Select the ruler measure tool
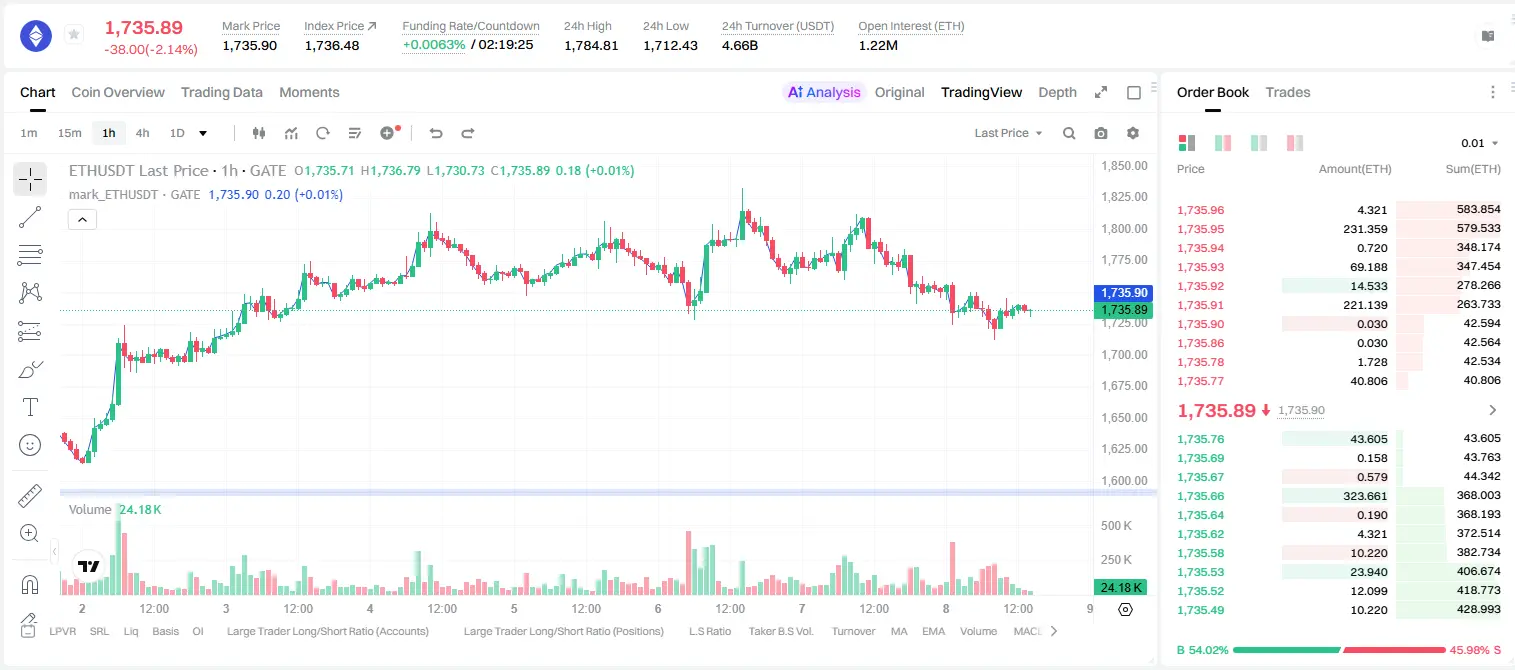 (x=30, y=495)
